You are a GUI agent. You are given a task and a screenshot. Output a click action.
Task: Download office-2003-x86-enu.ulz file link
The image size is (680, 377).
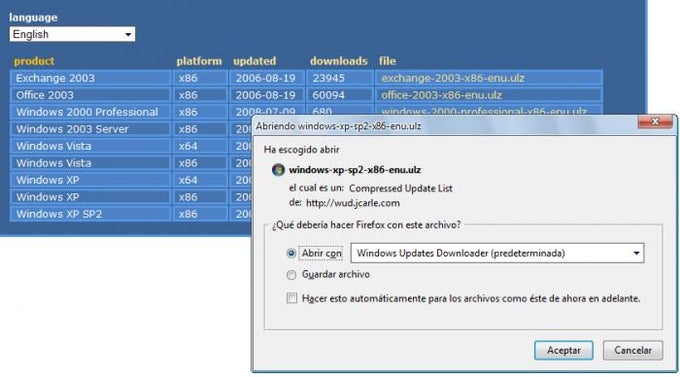441,95
